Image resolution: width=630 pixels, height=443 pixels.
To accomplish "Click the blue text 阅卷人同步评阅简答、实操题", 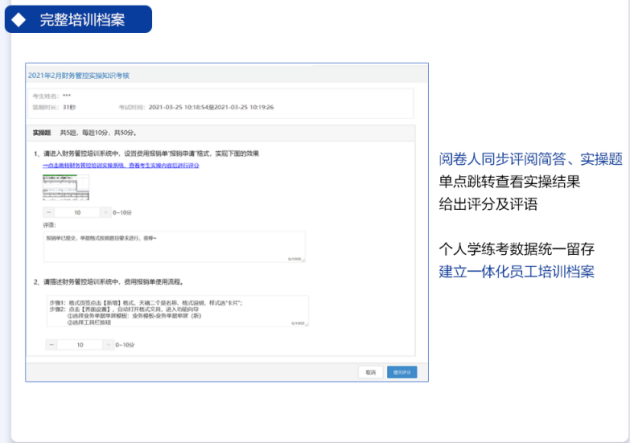I will pyautogui.click(x=531, y=159).
